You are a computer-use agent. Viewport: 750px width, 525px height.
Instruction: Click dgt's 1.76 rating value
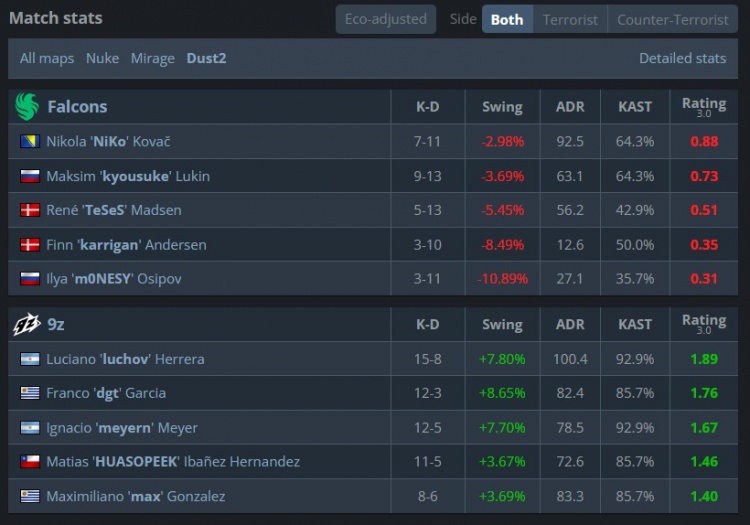pyautogui.click(x=704, y=393)
